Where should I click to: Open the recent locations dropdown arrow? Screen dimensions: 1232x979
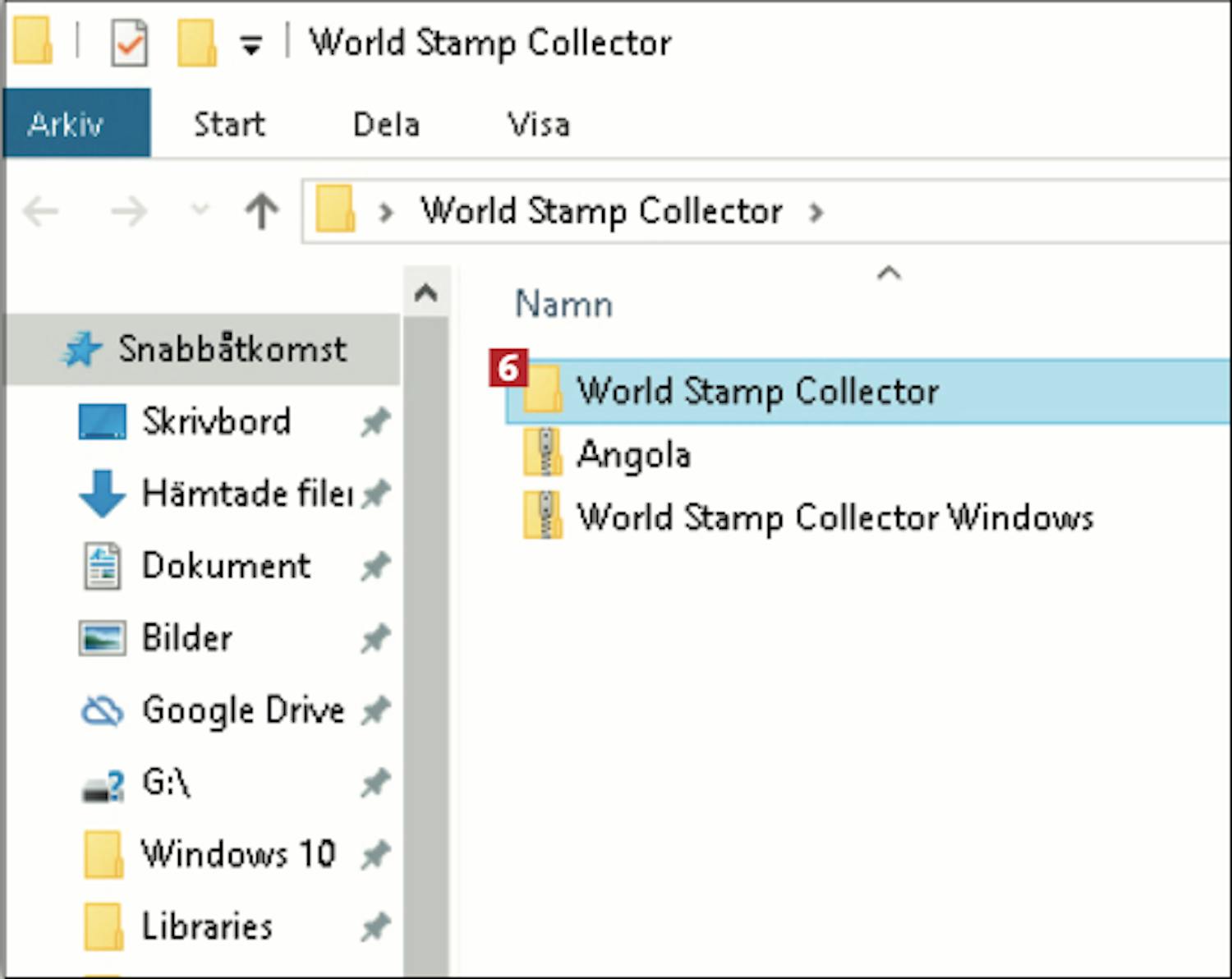click(x=200, y=210)
